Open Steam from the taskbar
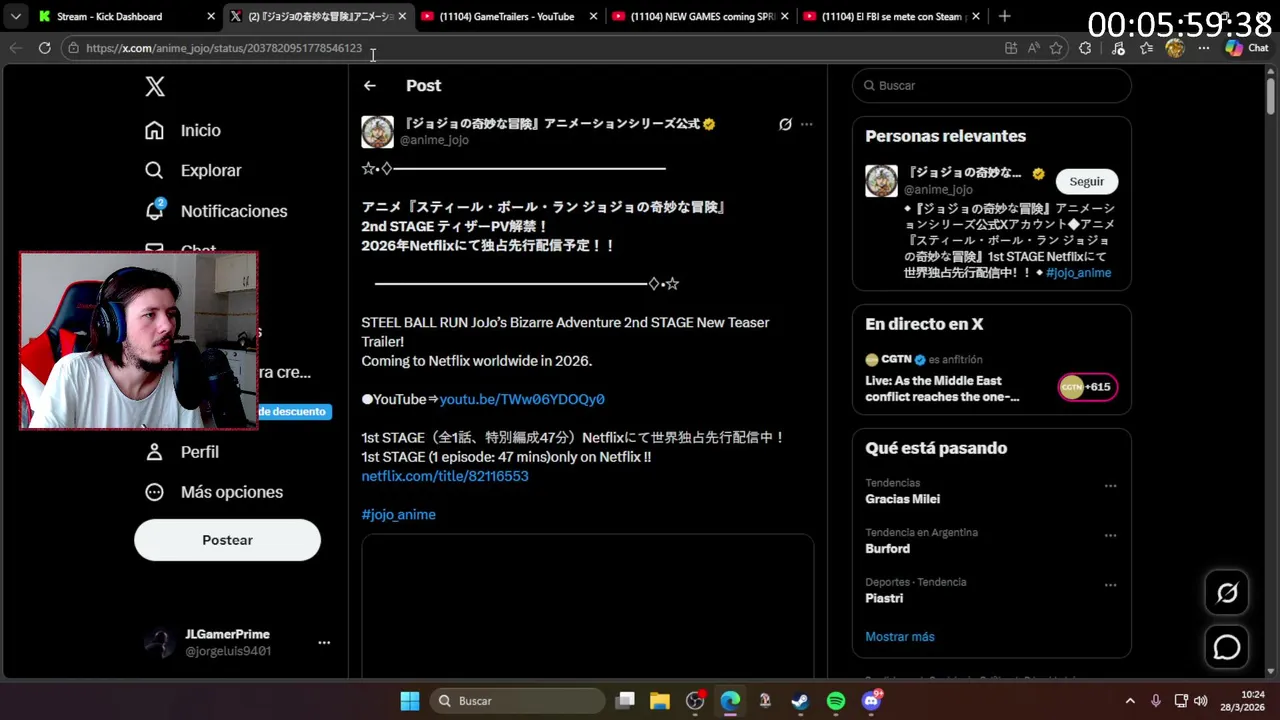 pos(800,701)
